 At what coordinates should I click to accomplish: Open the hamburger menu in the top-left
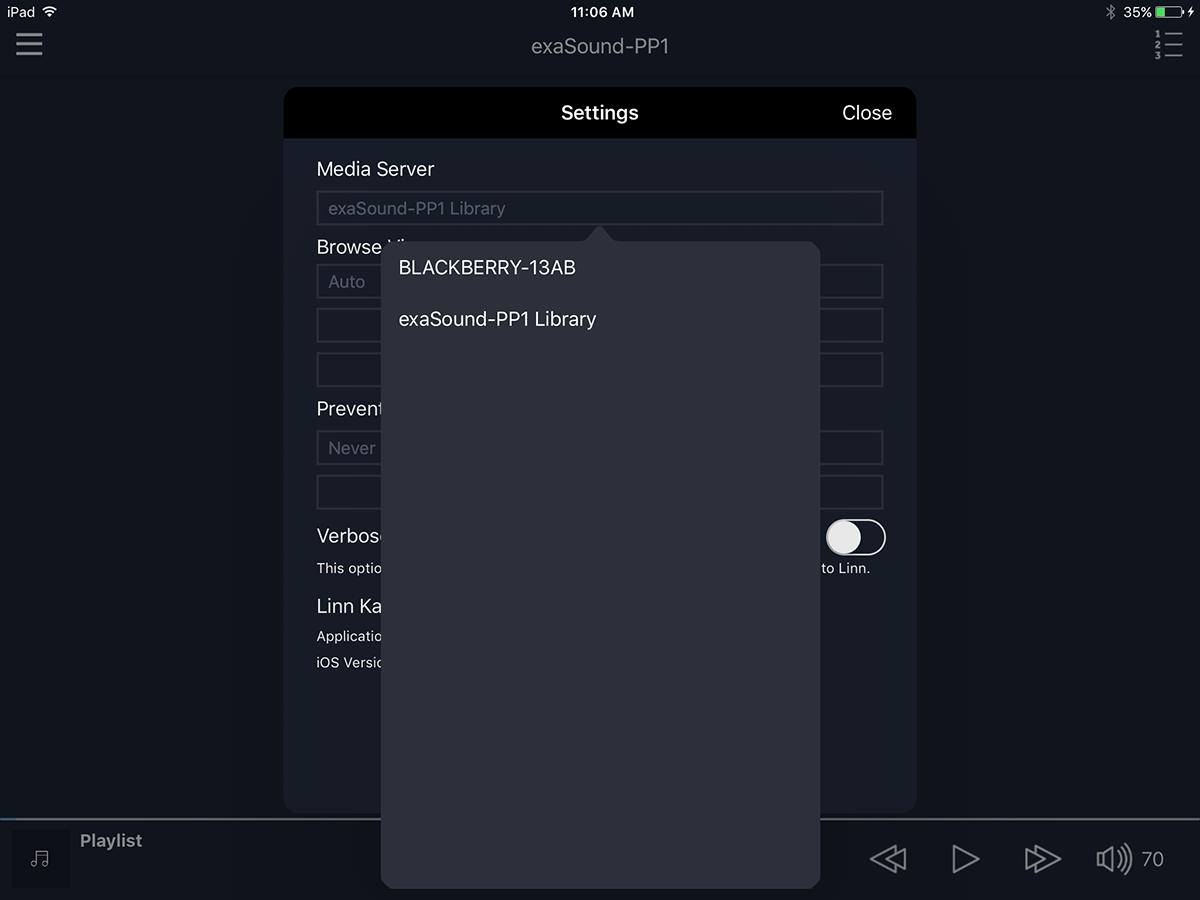[x=29, y=44]
